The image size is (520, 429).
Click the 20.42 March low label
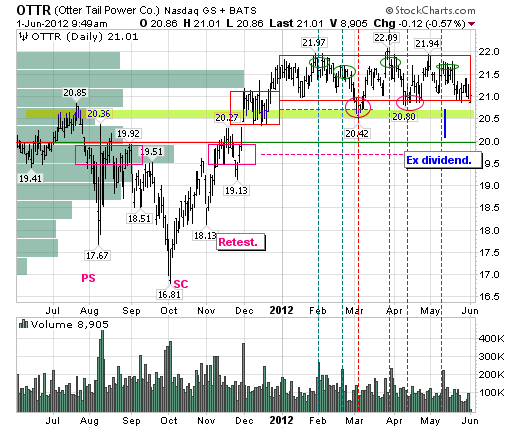pyautogui.click(x=357, y=134)
